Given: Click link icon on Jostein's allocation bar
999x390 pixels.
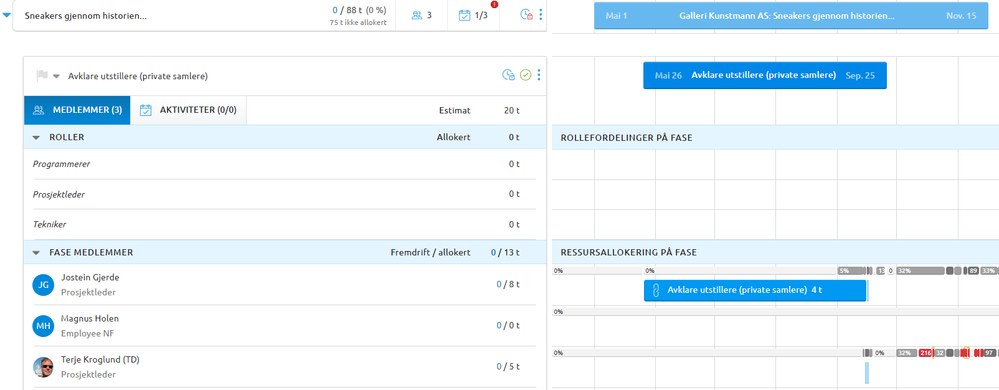Looking at the screenshot, I should pos(654,291).
